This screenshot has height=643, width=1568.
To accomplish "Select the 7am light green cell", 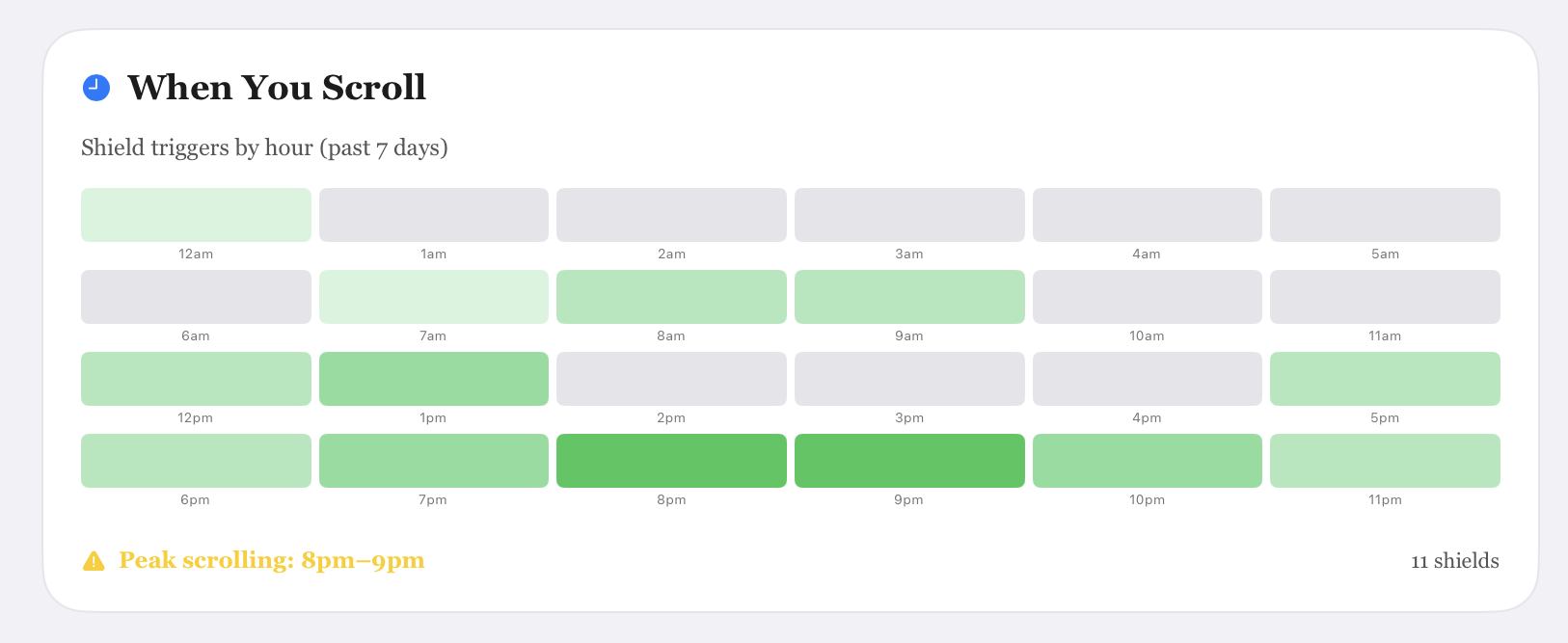I will tap(434, 297).
